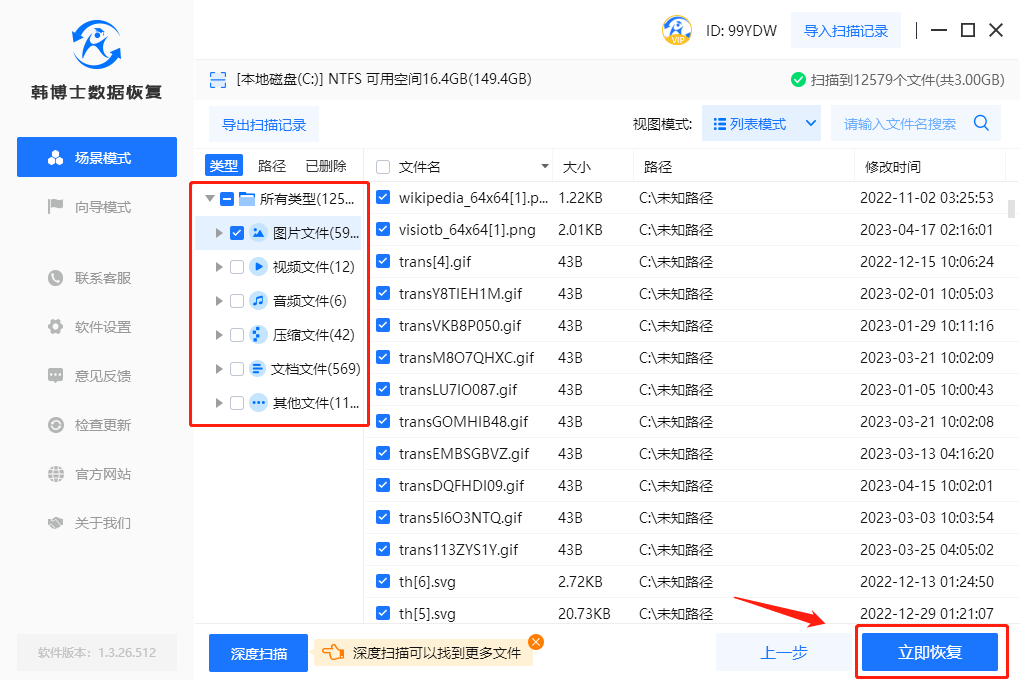This screenshot has width=1020, height=680.
Task: Select 场景模式 in the sidebar
Action: click(x=97, y=157)
